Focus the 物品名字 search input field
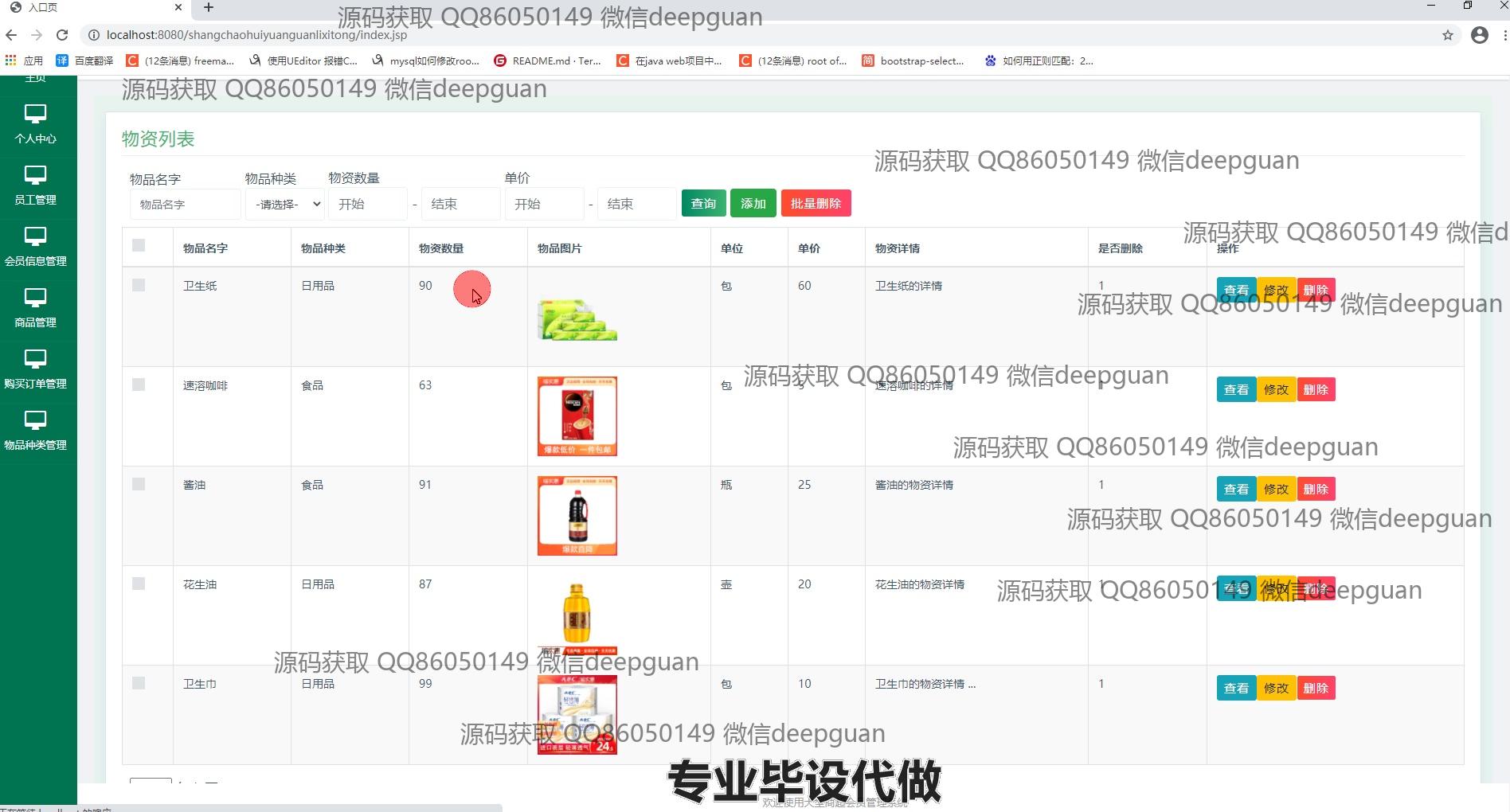Screen dimensions: 1510x812 [x=185, y=205]
